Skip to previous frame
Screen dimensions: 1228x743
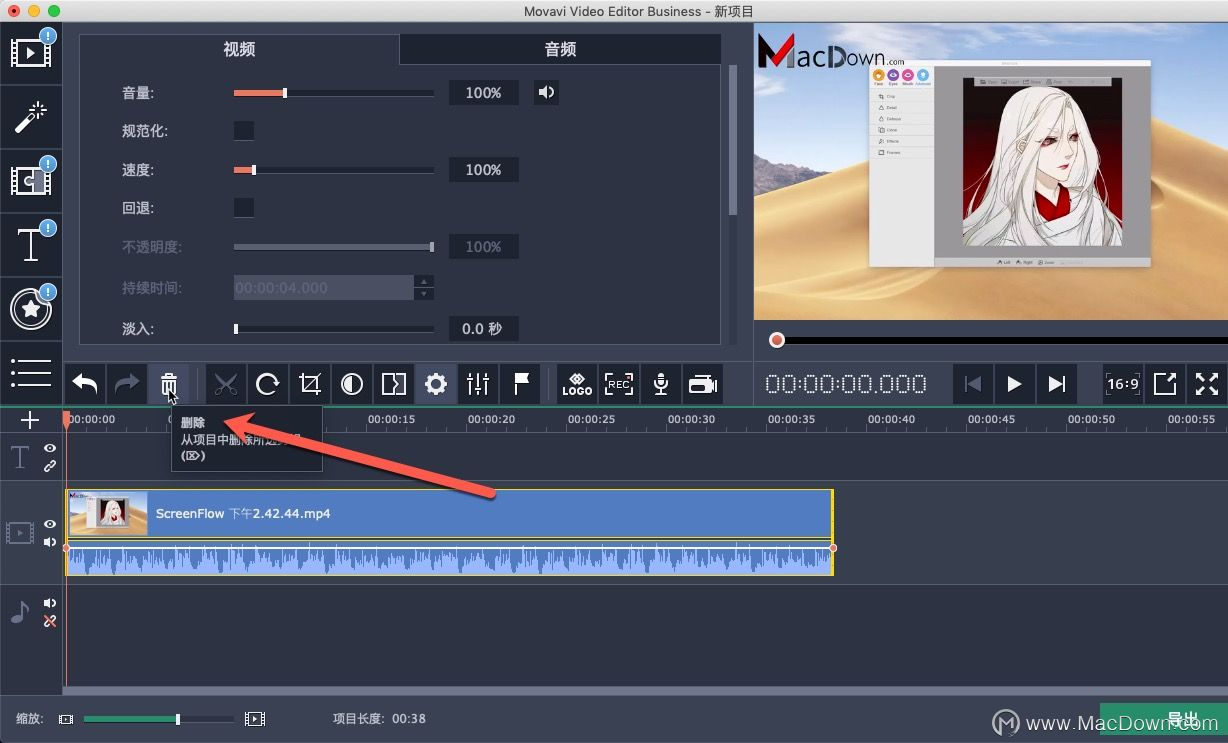[x=973, y=384]
